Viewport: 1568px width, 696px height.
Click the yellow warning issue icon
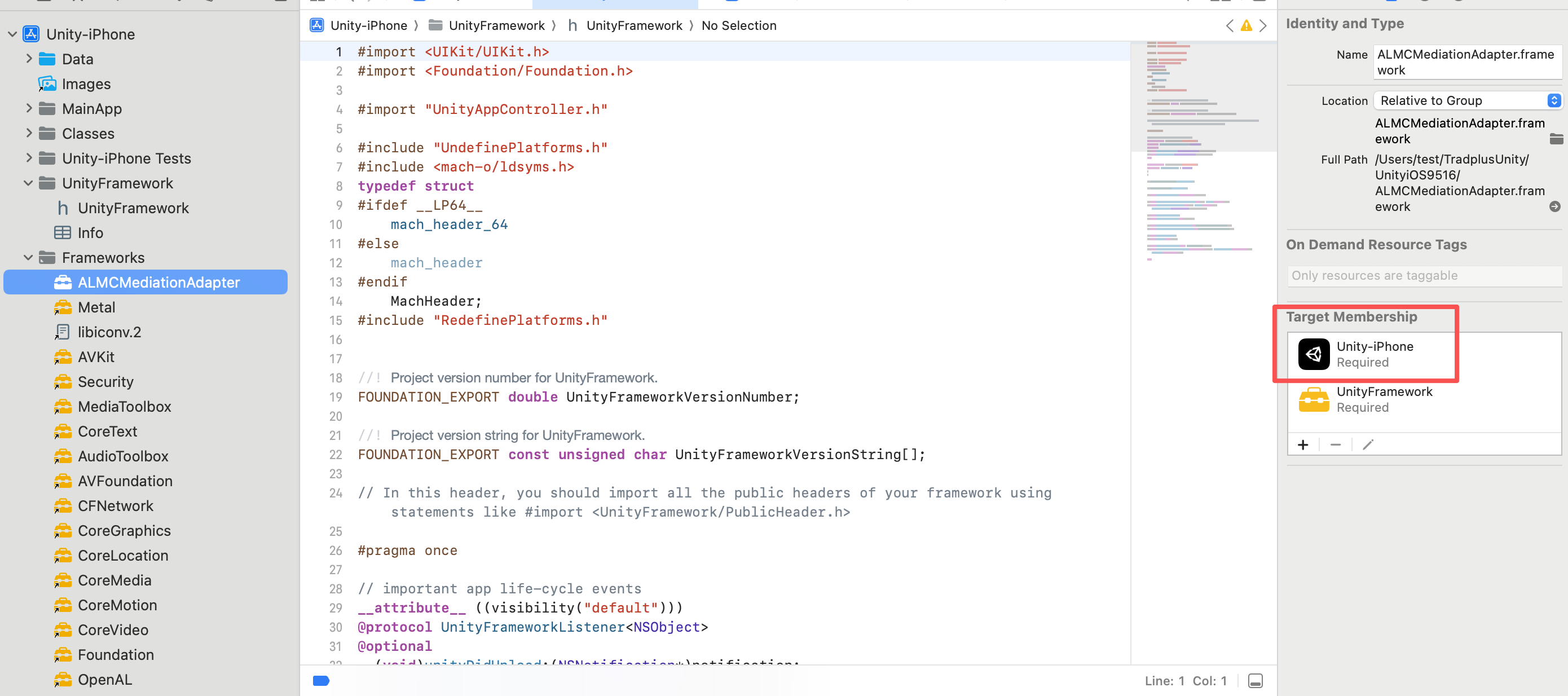pyautogui.click(x=1247, y=25)
